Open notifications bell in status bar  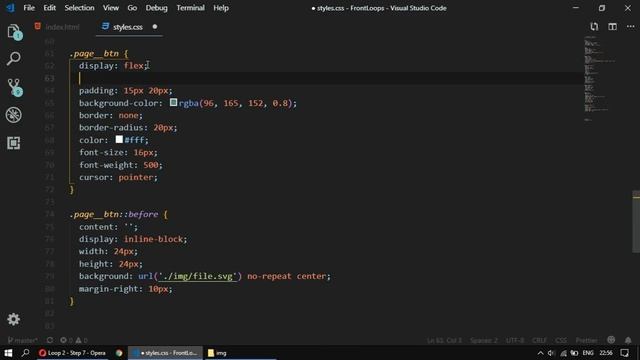[x=628, y=340]
